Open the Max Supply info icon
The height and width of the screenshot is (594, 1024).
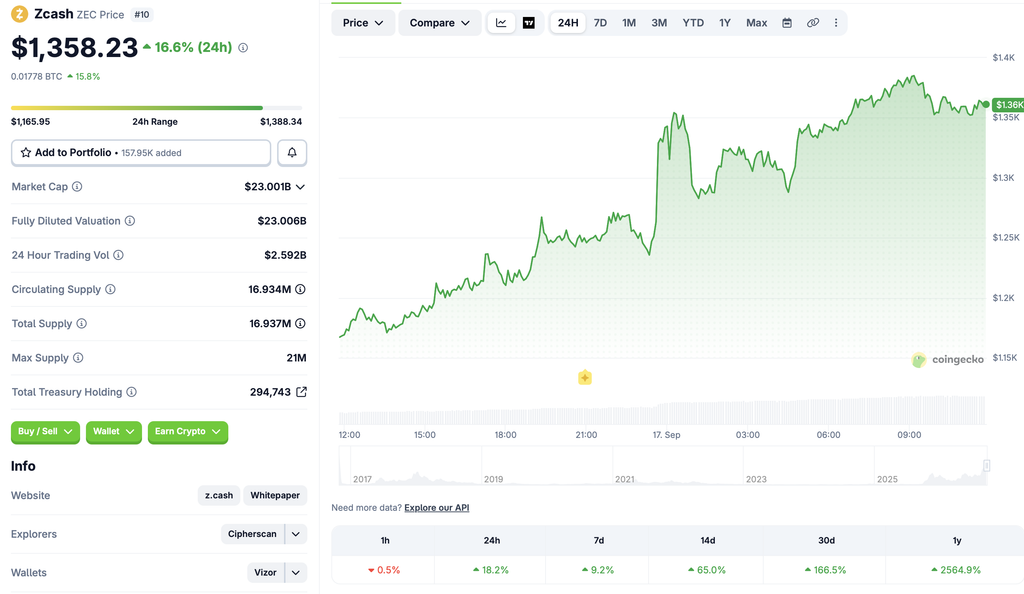point(78,358)
